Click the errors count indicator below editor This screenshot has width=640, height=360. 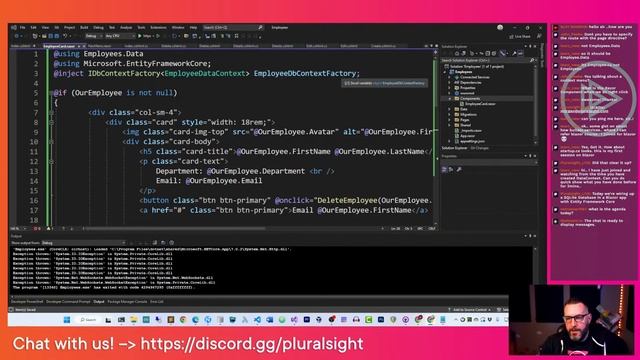pyautogui.click(x=37, y=229)
